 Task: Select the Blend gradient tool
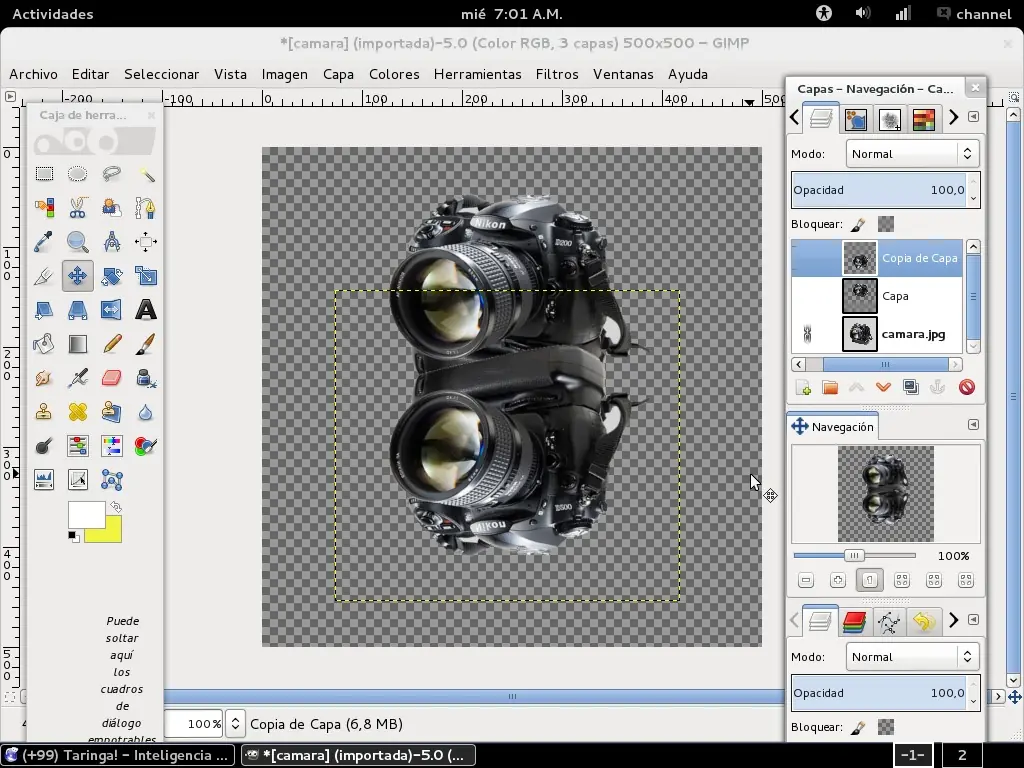click(78, 344)
